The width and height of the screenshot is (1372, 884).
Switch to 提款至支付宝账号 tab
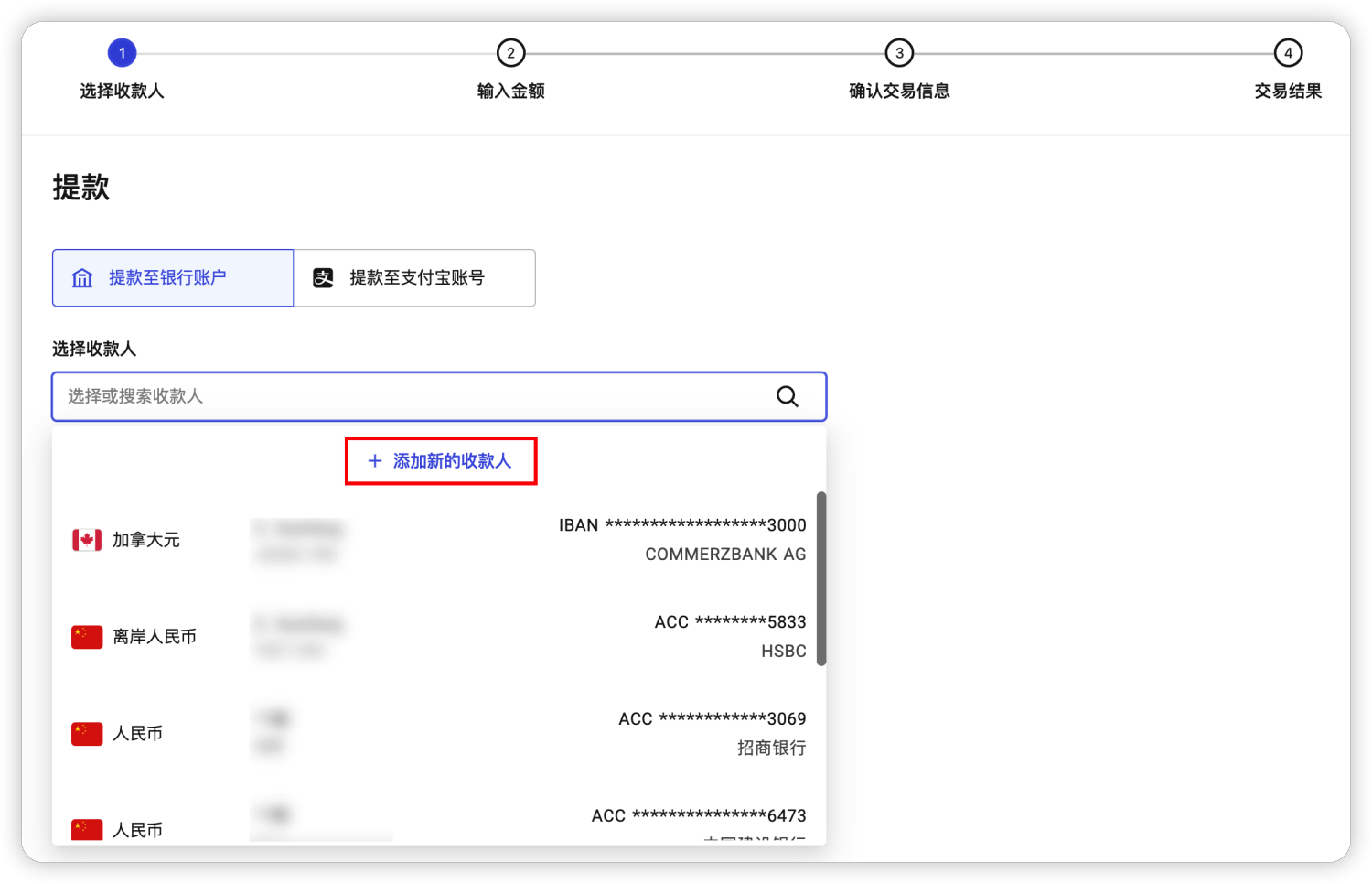coord(415,278)
